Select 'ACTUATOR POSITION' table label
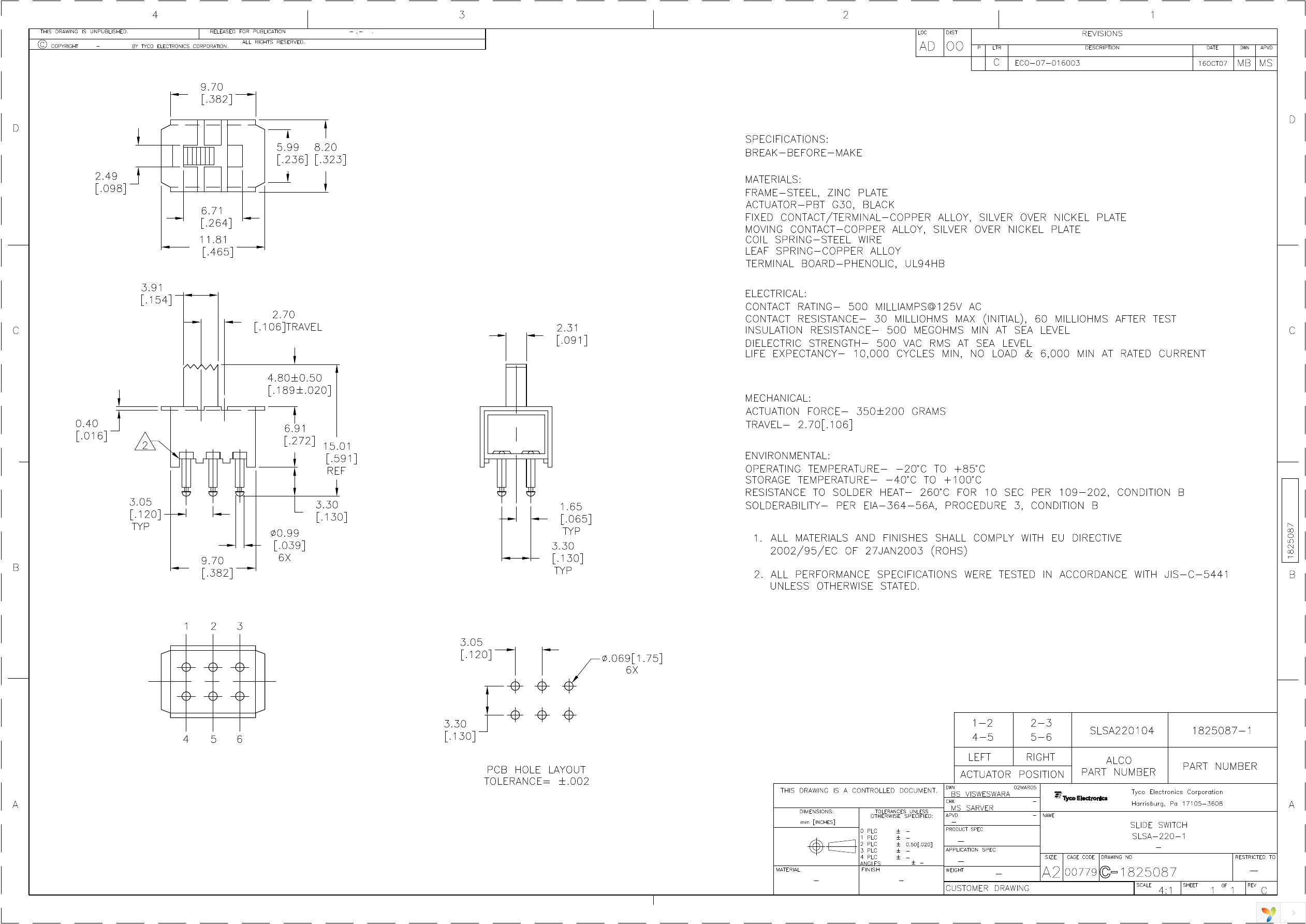This screenshot has height=924, width=1306. click(1012, 775)
